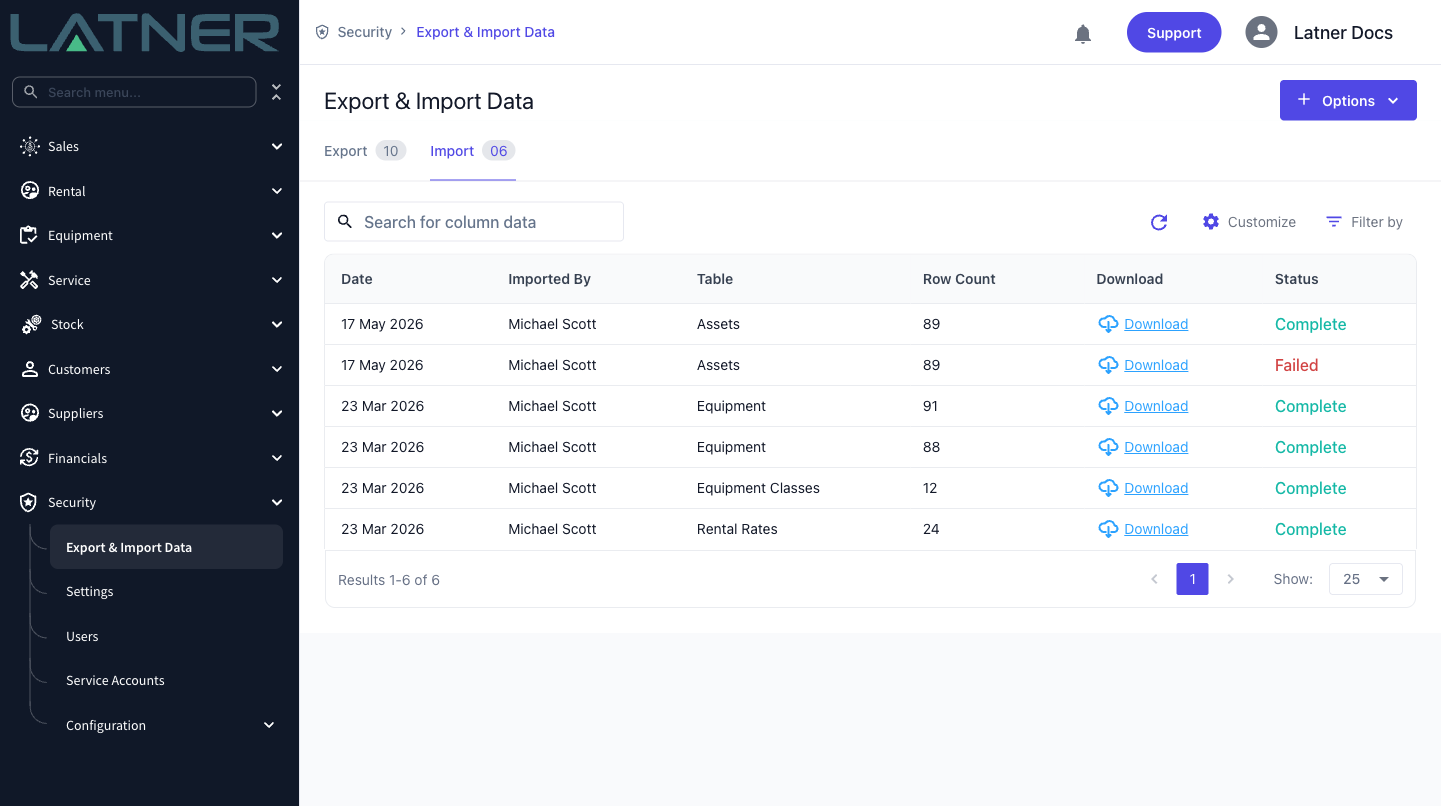Expand the Financials menu chevron

click(x=277, y=458)
